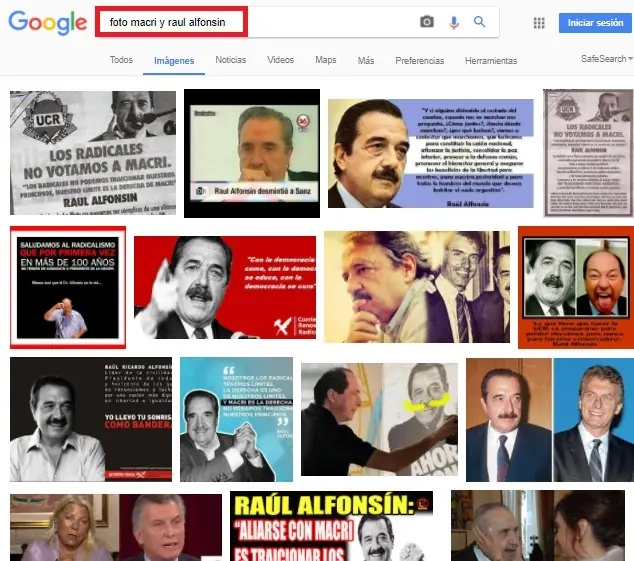This screenshot has width=634, height=561.
Task: Open thumbnail of blonde woman beside Macri
Action: [116, 527]
